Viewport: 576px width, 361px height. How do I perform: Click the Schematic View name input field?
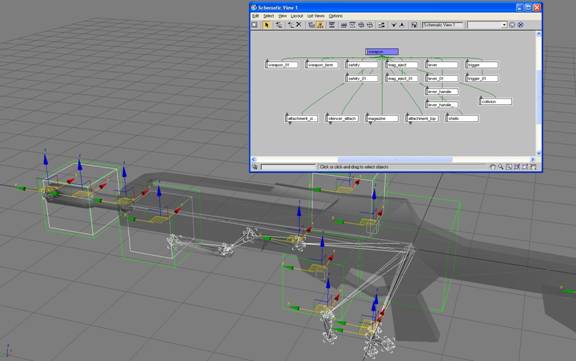click(443, 25)
